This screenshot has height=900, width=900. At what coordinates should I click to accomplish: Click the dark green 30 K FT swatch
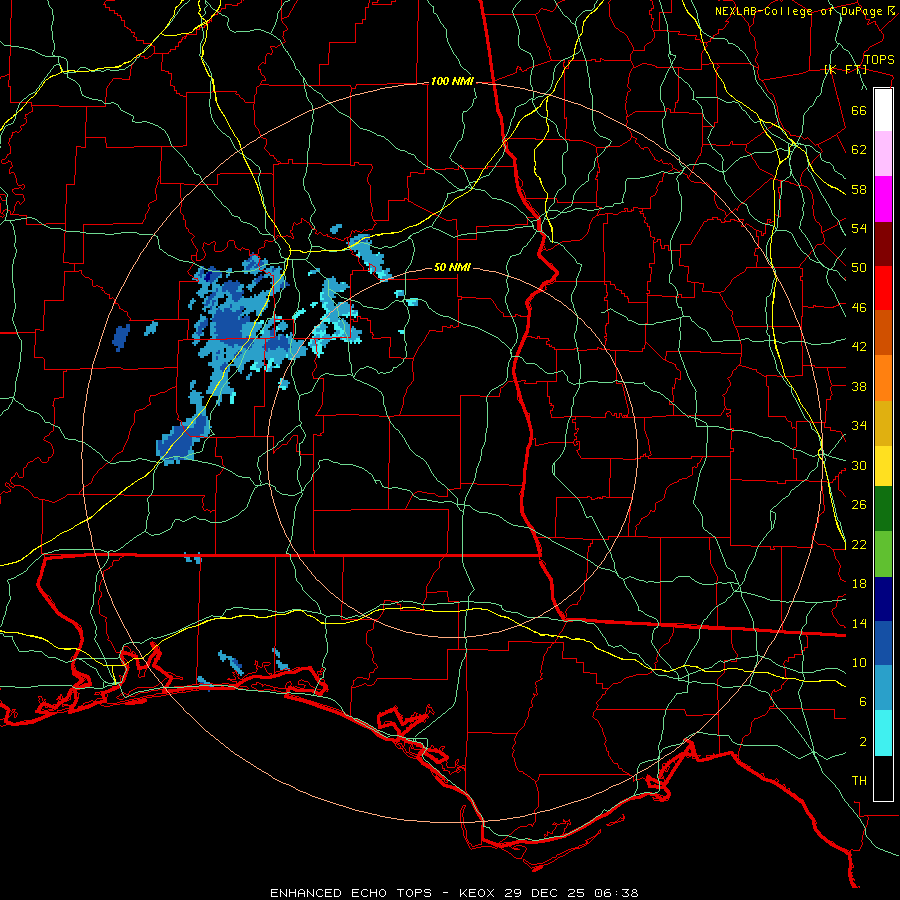click(x=883, y=509)
